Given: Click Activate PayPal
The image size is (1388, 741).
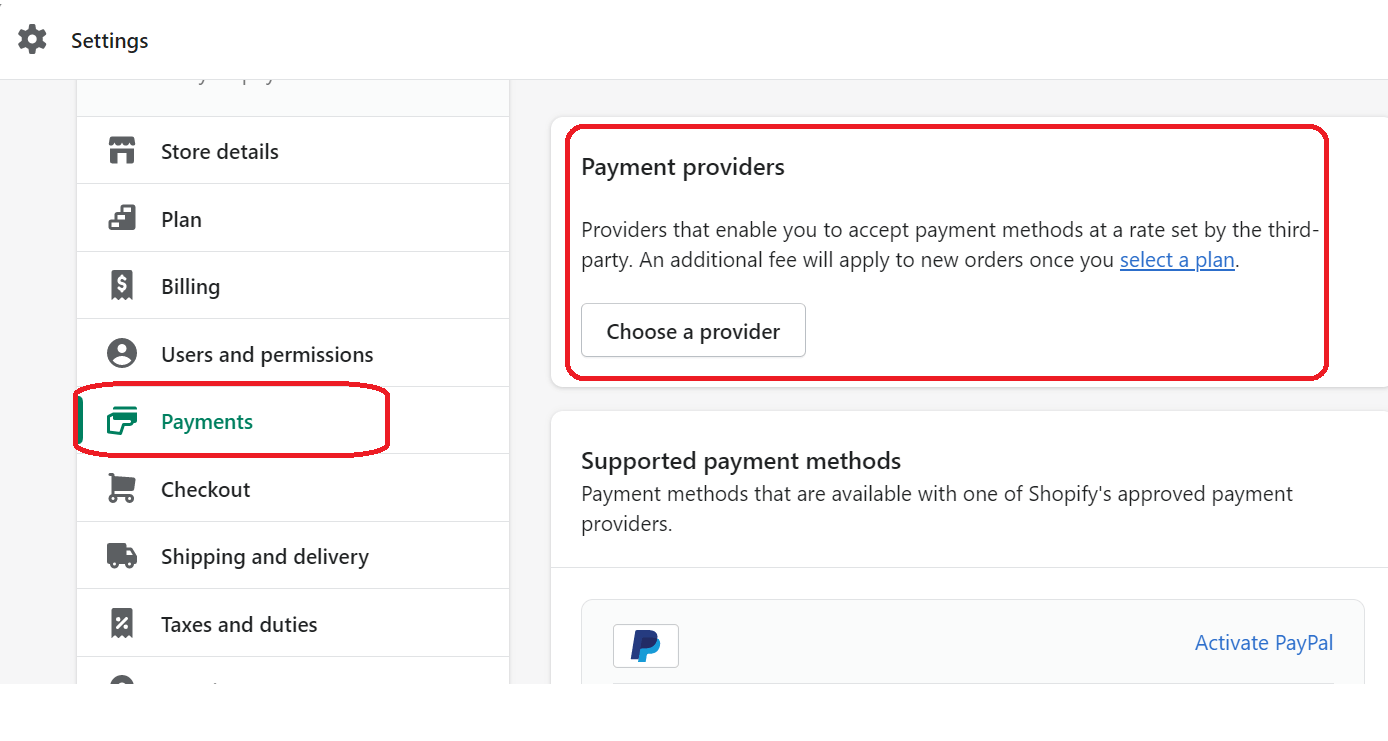Looking at the screenshot, I should coord(1263,643).
